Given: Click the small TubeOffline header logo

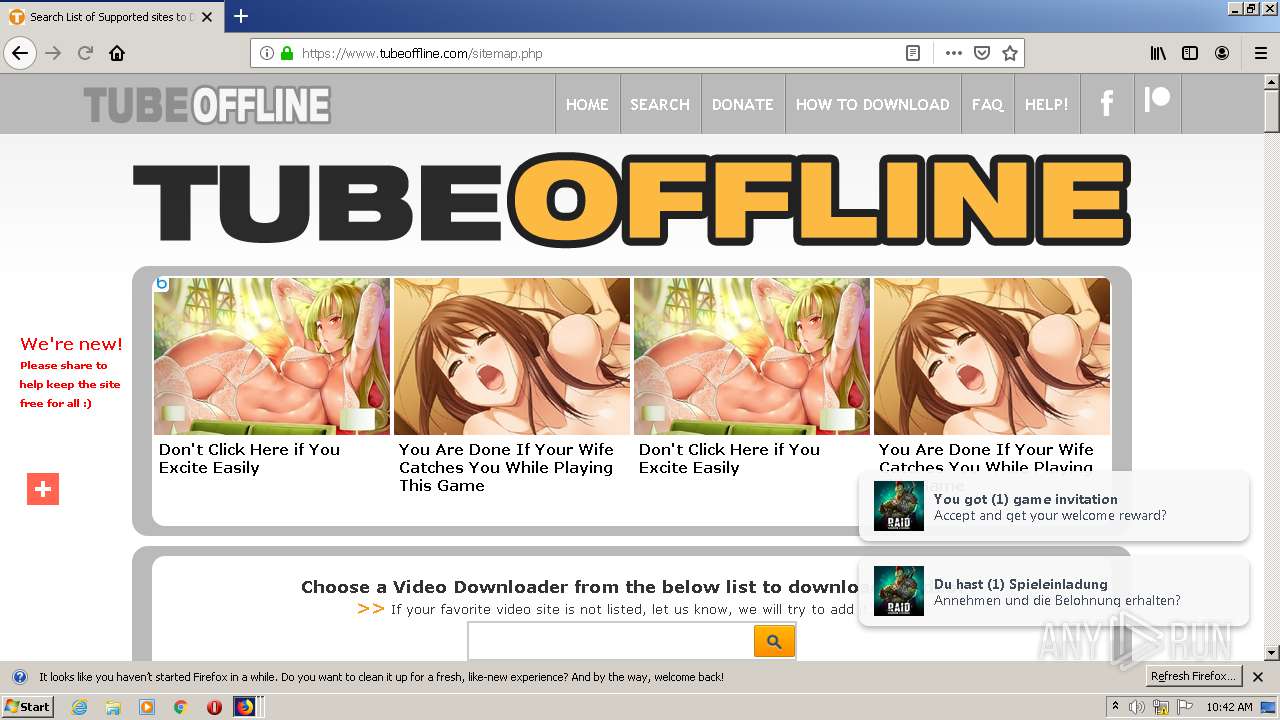Looking at the screenshot, I should point(207,105).
